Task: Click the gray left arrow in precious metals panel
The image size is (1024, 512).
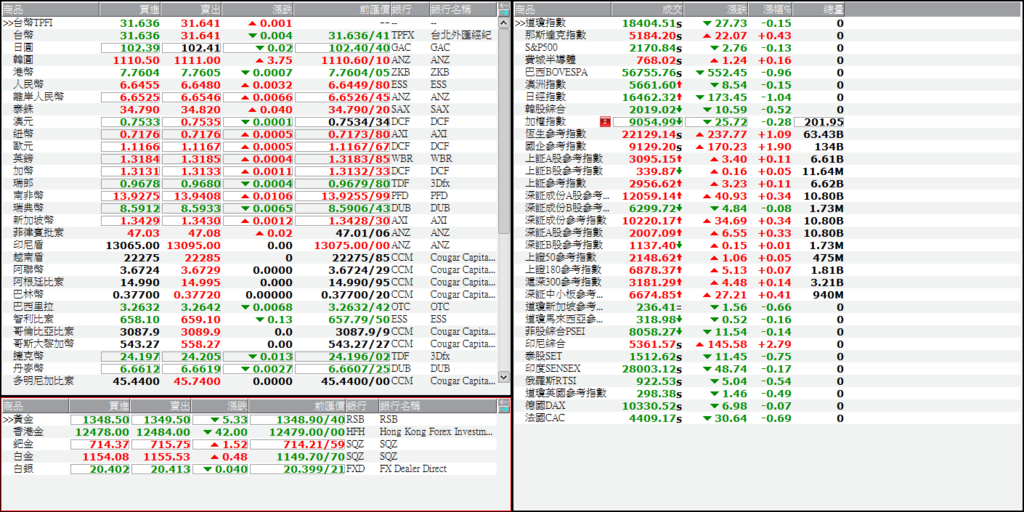Action: [x=504, y=402]
